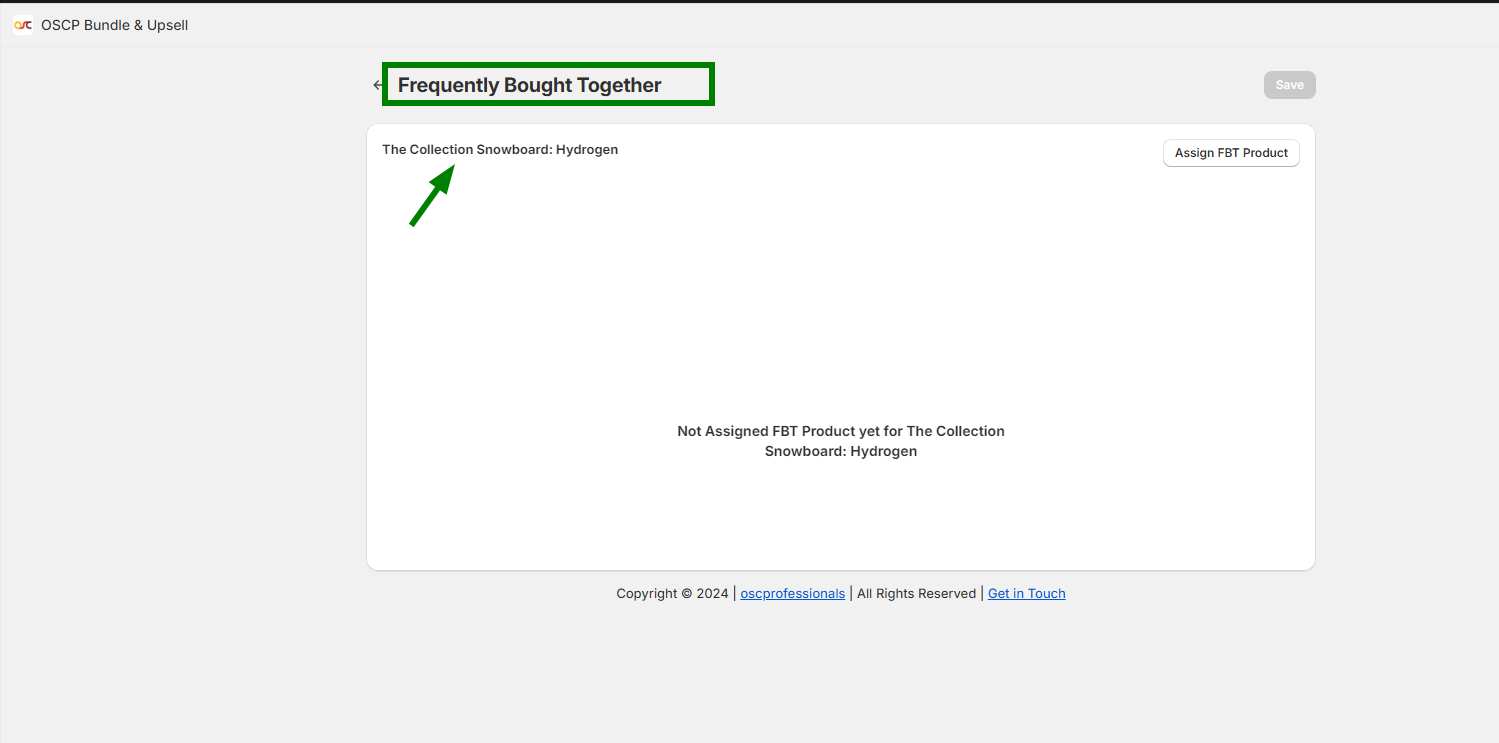Viewport: 1499px width, 743px height.
Task: Click the 2024 year in the footer
Action: [x=712, y=593]
